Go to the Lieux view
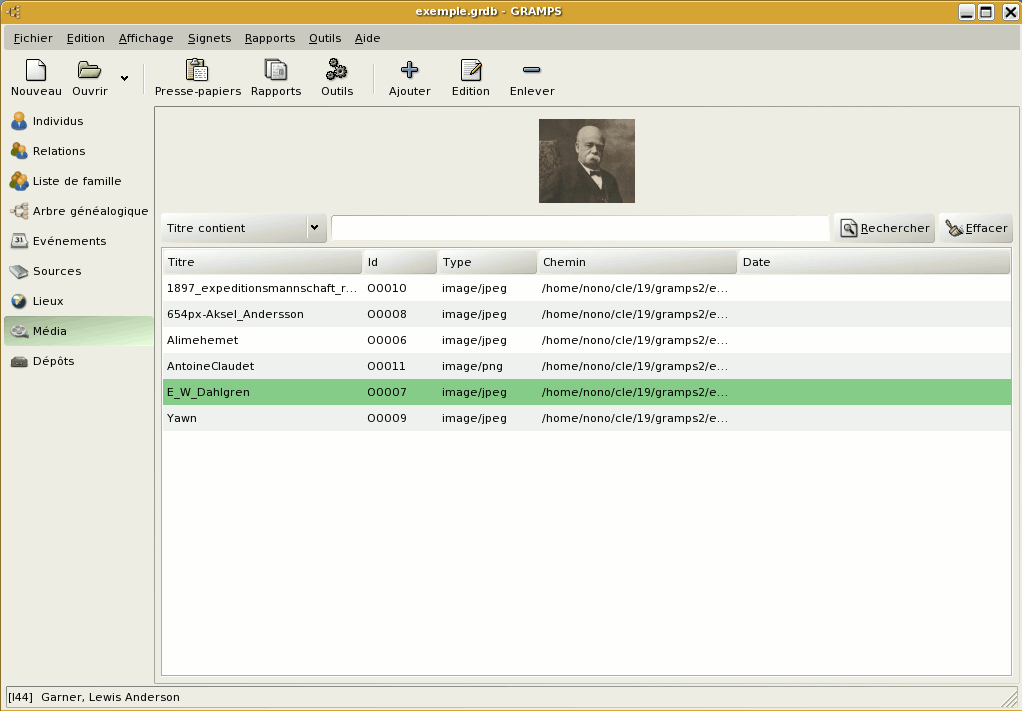Viewport: 1022px width, 711px height. coord(79,301)
